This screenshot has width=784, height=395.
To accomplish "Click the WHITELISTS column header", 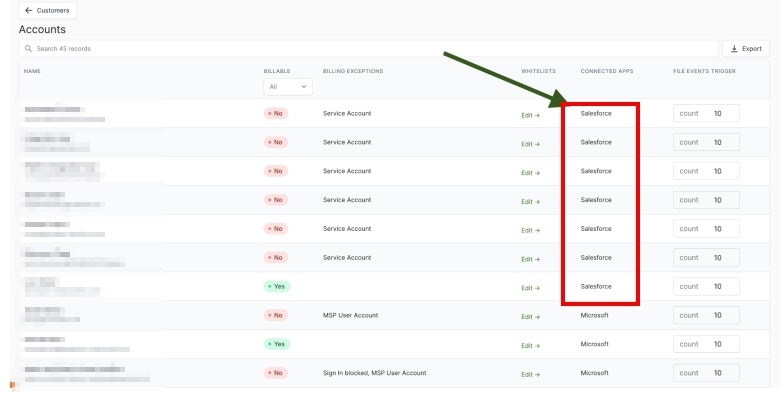I will click(538, 71).
